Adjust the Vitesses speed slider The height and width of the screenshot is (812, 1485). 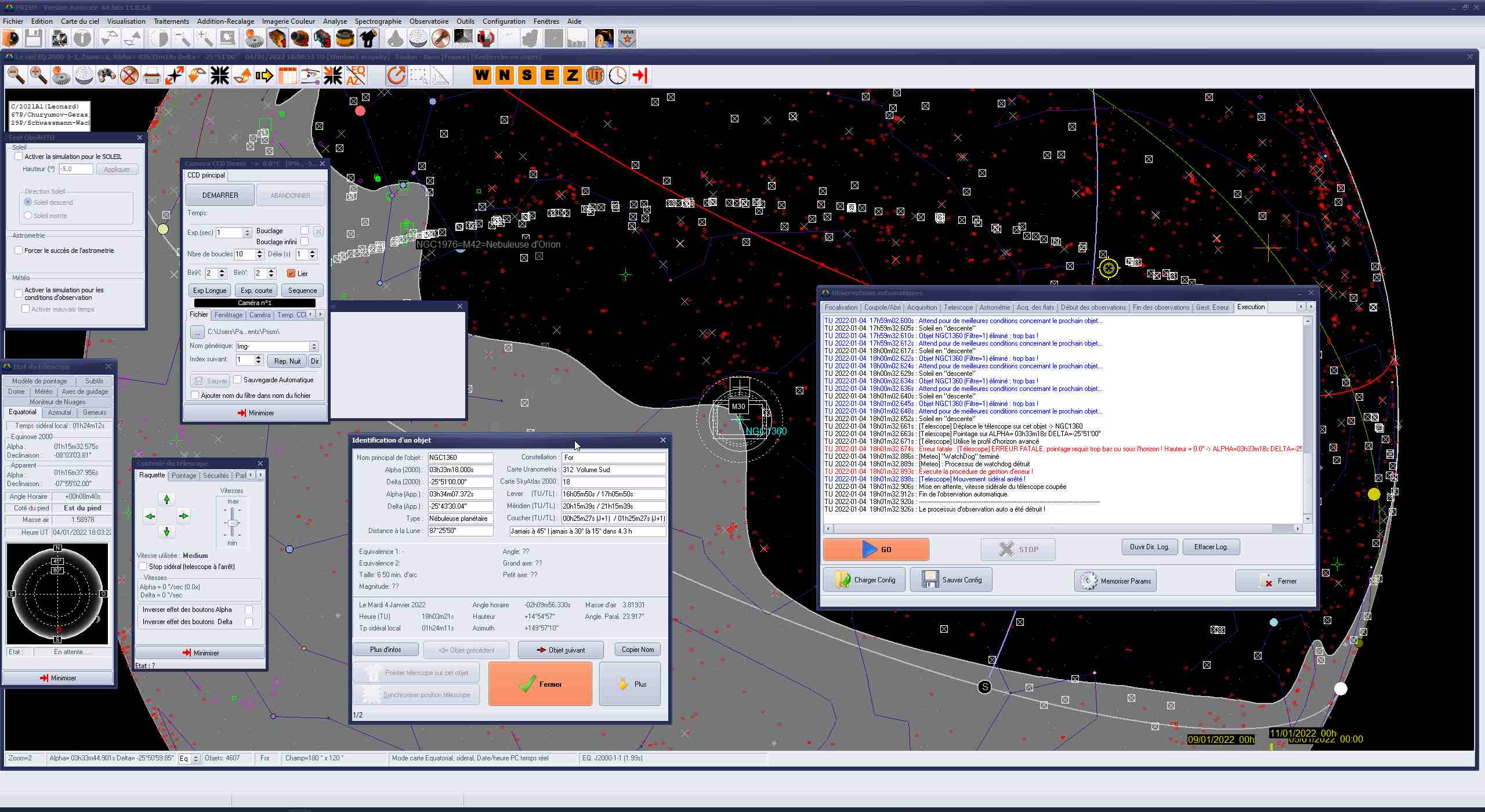point(233,523)
